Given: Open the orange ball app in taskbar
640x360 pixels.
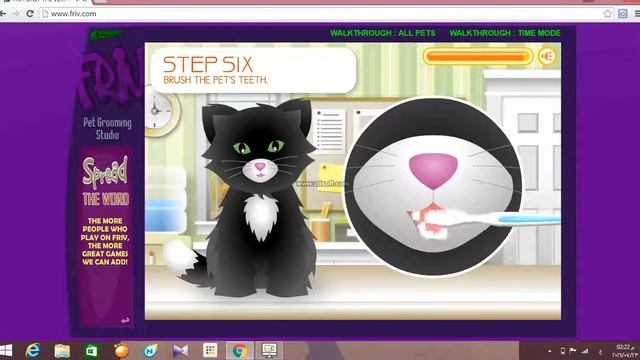Looking at the screenshot, I should (121, 351).
